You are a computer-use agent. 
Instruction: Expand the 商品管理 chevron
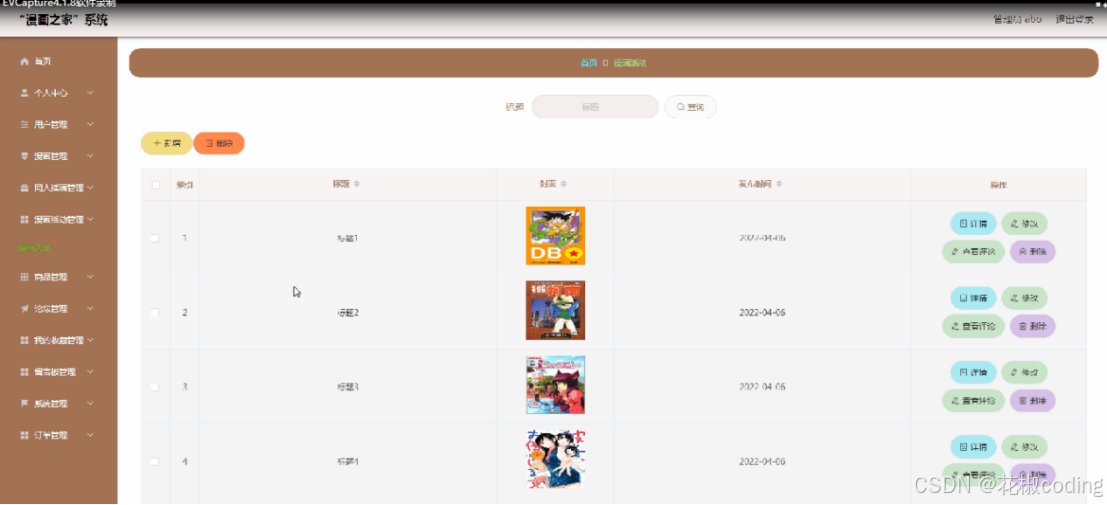click(x=90, y=277)
